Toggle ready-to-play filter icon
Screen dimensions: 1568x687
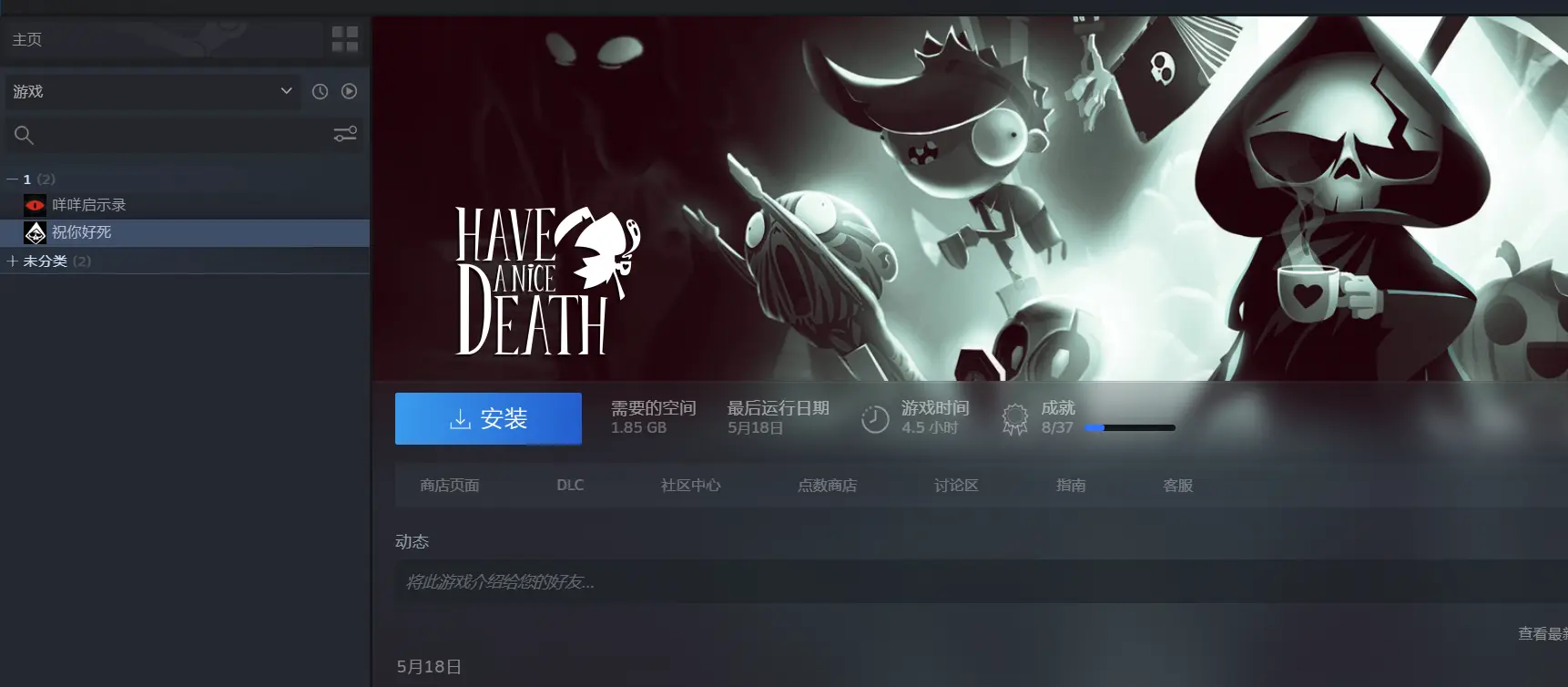pyautogui.click(x=349, y=91)
